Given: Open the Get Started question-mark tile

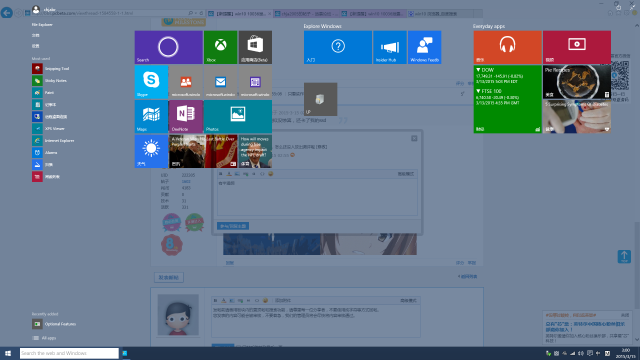Looking at the screenshot, I should (x=338, y=47).
